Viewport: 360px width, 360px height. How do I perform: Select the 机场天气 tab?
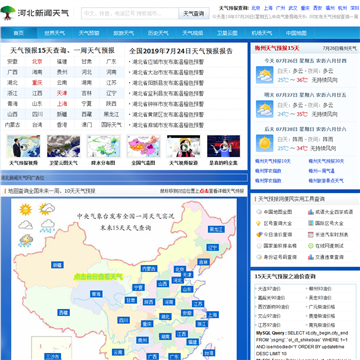[x=262, y=33]
